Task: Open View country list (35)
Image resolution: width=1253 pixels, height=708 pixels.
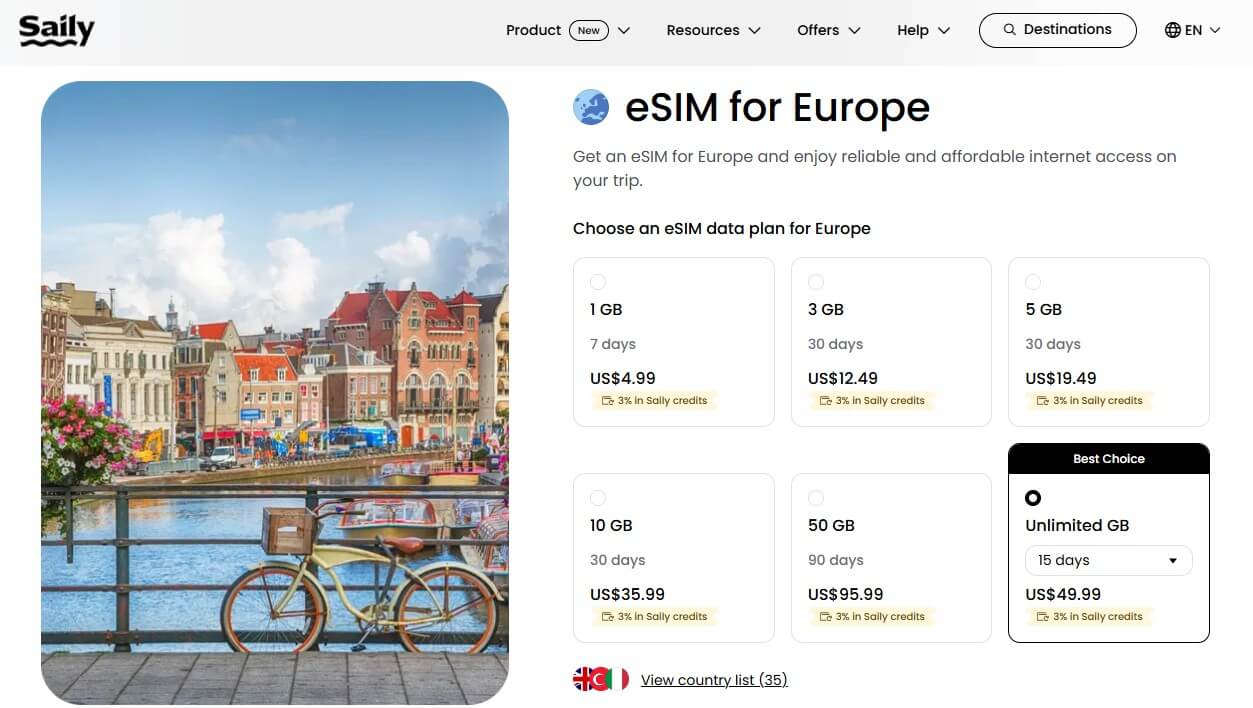Action: click(x=713, y=679)
